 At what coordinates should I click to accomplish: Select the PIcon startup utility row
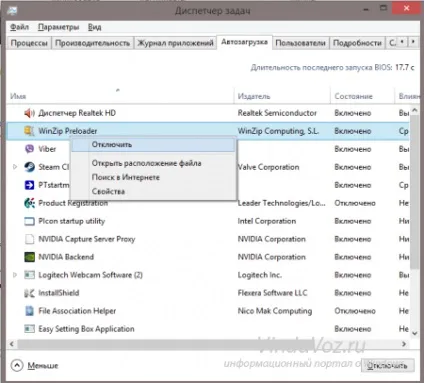[x=208, y=221]
